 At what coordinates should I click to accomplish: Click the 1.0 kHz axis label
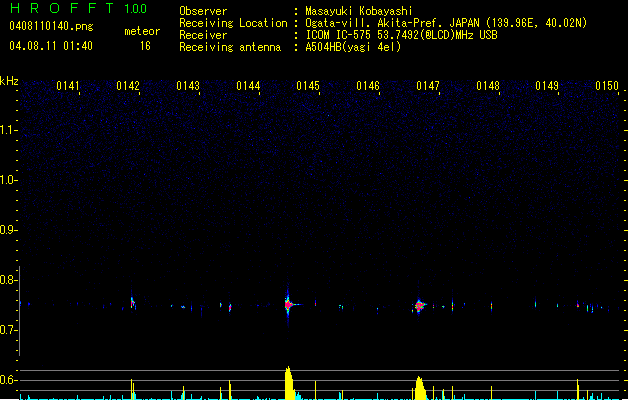8,180
